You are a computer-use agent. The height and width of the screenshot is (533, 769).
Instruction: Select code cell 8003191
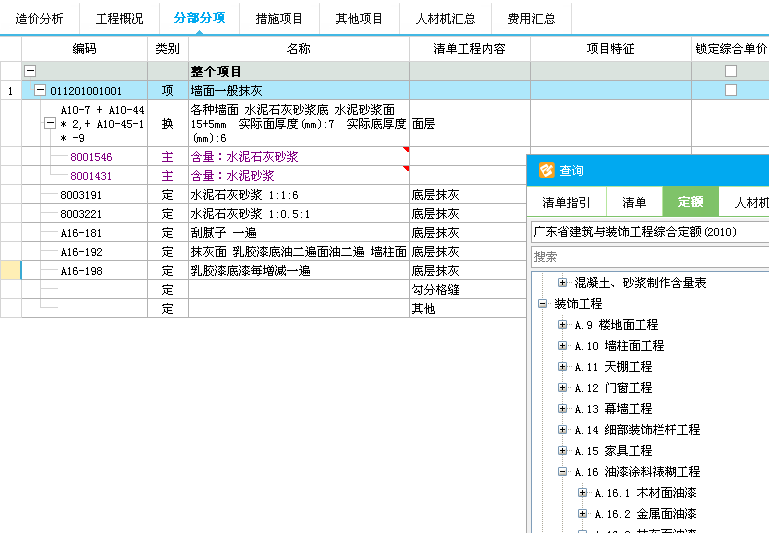click(81, 195)
